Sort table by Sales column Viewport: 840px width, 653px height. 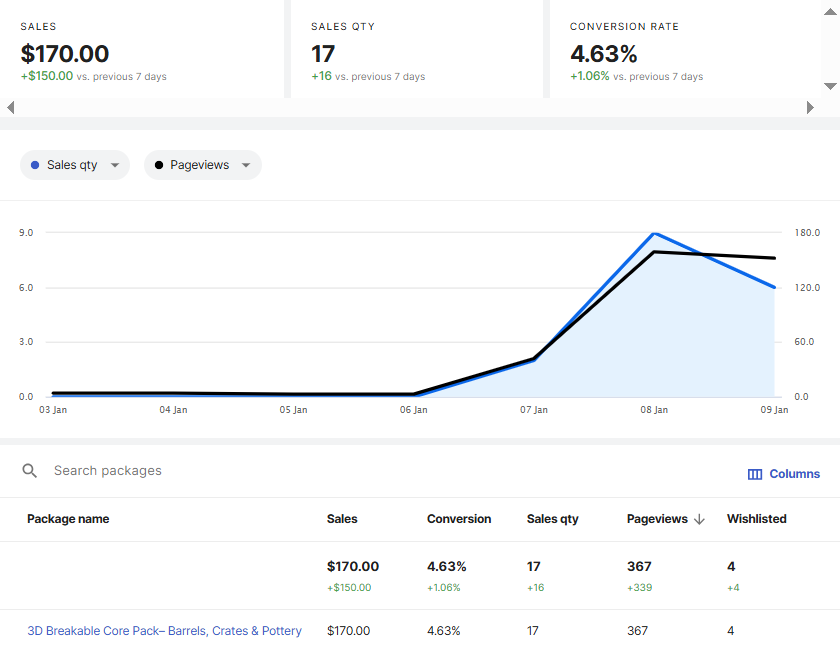pyautogui.click(x=342, y=519)
